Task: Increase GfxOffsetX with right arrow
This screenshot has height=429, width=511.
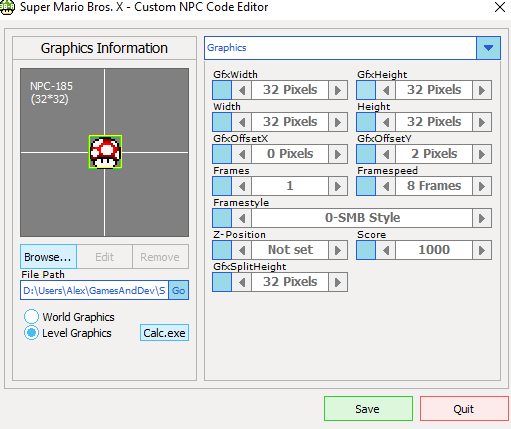Action: point(338,154)
